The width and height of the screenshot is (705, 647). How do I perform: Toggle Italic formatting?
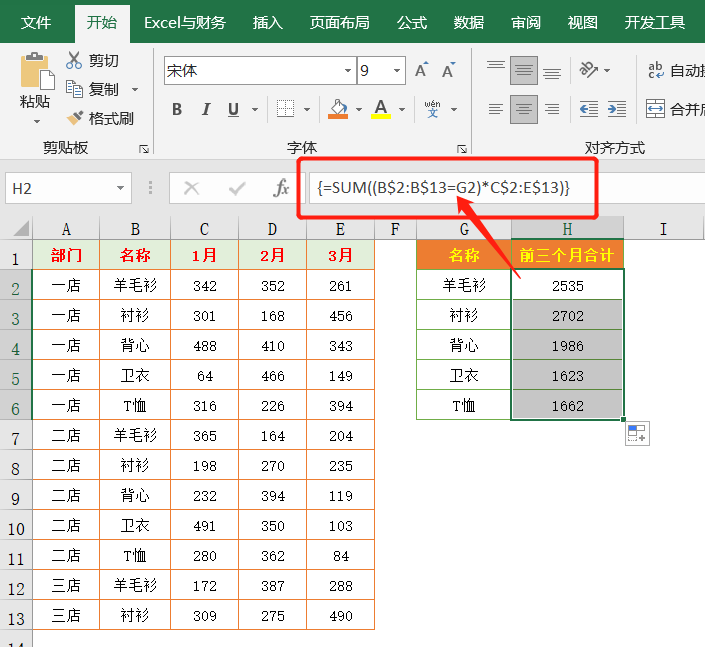coord(205,109)
